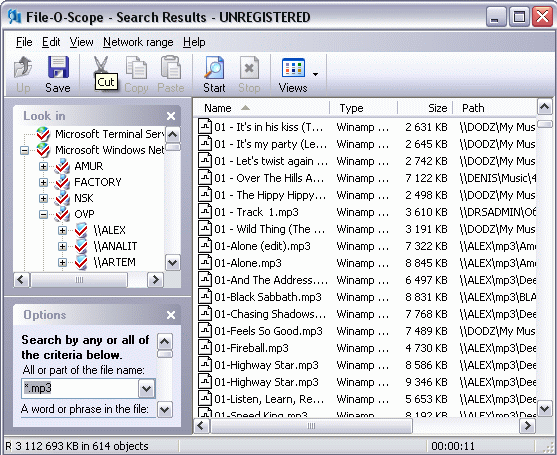Sort results by Size column header
Image resolution: width=557 pixels, height=455 pixels.
point(425,108)
